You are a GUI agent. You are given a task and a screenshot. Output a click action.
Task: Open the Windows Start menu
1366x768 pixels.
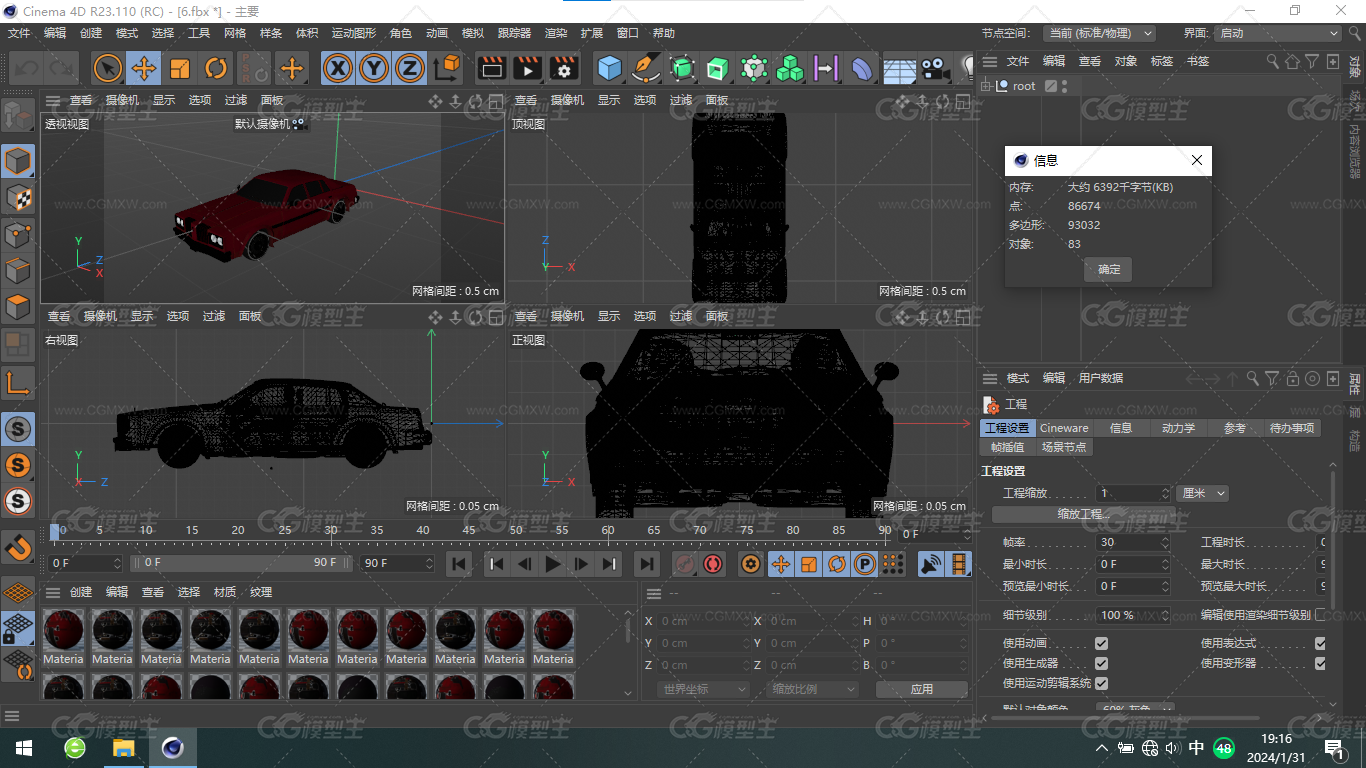point(23,748)
